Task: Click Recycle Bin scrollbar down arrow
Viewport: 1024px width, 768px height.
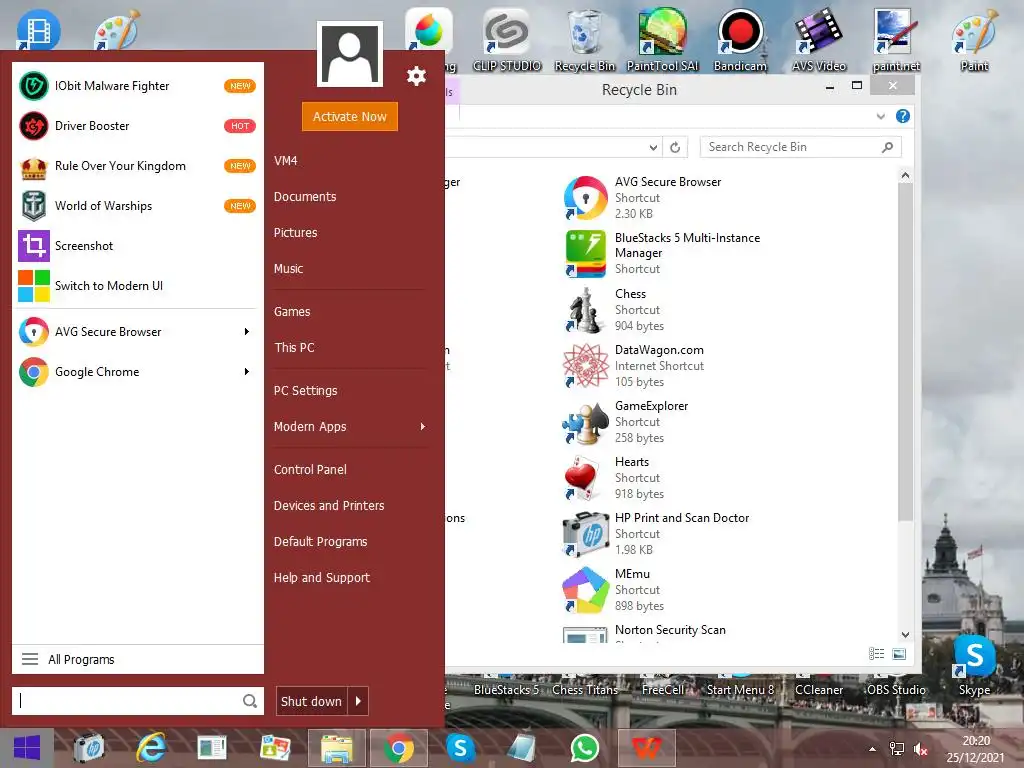Action: point(905,635)
